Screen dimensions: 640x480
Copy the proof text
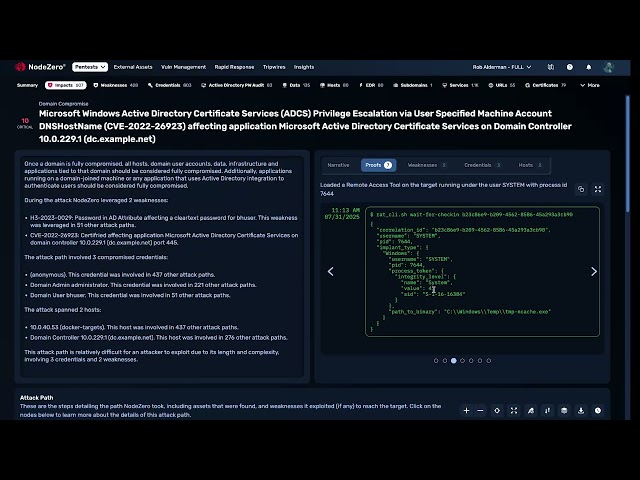click(x=581, y=189)
